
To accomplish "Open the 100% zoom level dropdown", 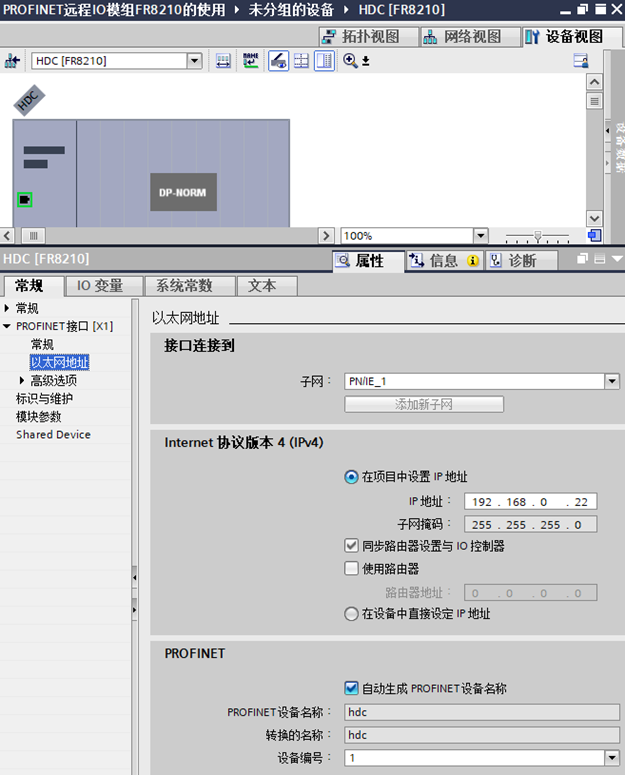I will (x=480, y=236).
